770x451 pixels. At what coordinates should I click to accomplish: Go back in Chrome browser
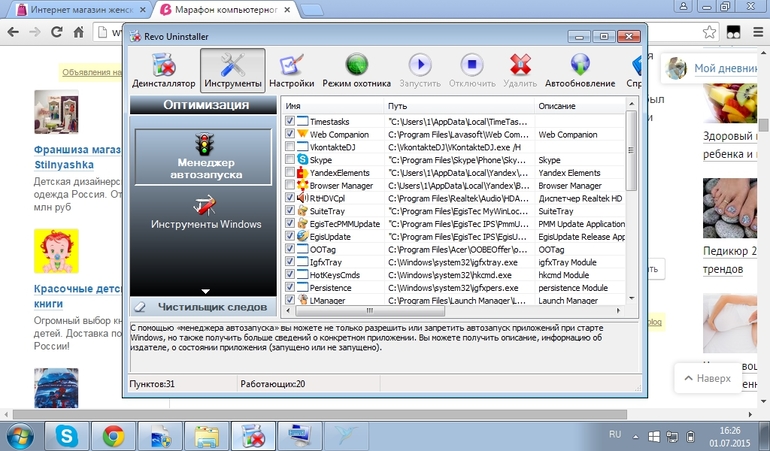[13, 32]
